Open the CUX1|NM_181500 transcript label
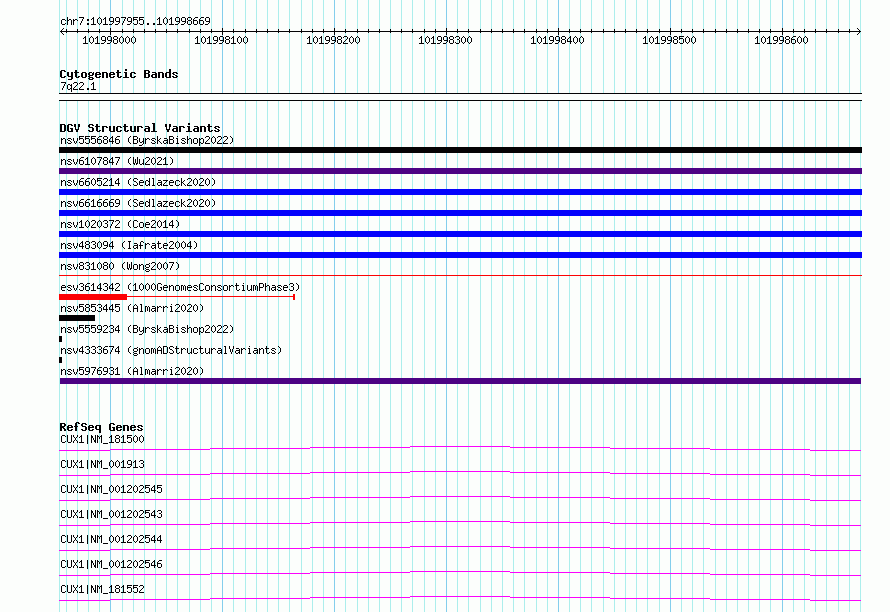 [102, 439]
